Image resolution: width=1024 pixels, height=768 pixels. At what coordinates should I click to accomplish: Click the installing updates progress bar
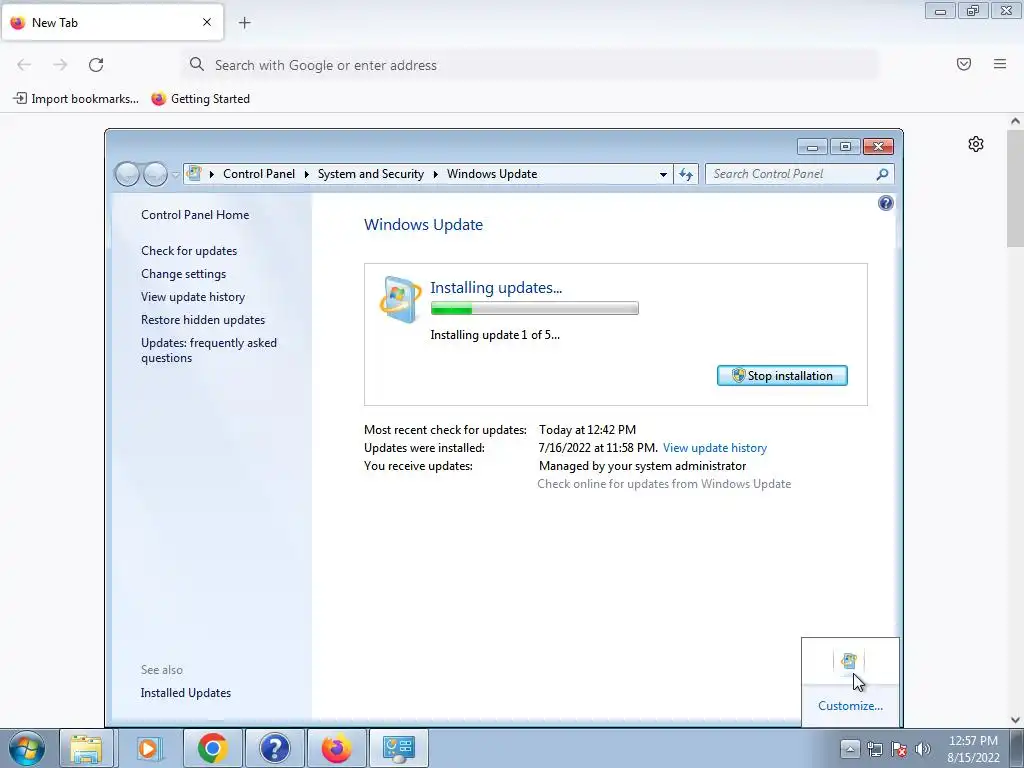534,308
